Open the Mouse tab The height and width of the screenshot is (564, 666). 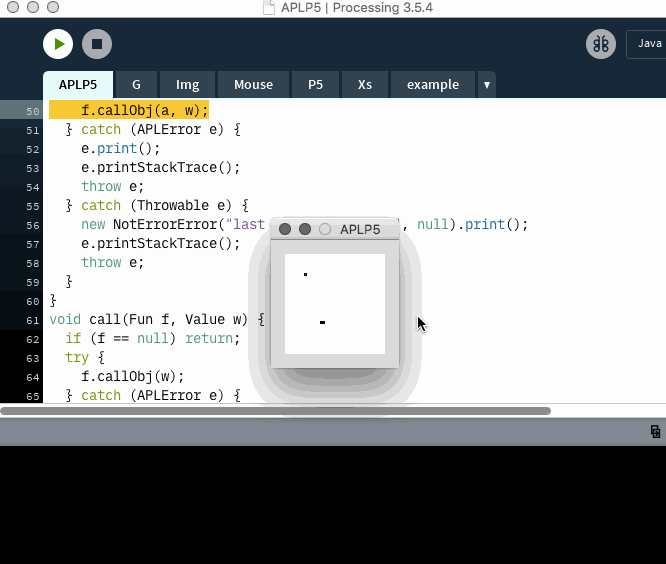click(x=254, y=85)
